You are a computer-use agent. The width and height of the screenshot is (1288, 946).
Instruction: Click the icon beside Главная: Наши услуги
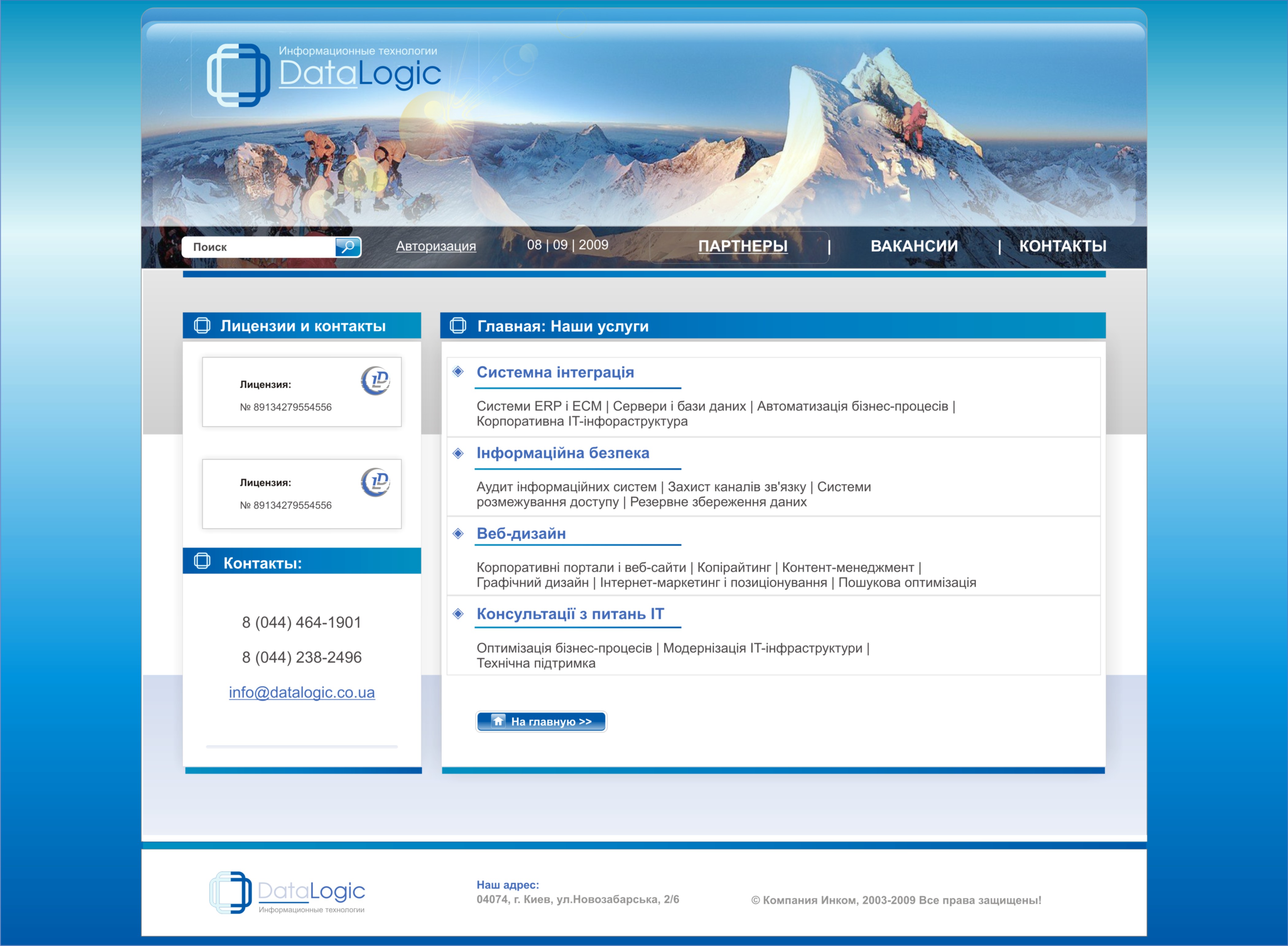[x=458, y=326]
